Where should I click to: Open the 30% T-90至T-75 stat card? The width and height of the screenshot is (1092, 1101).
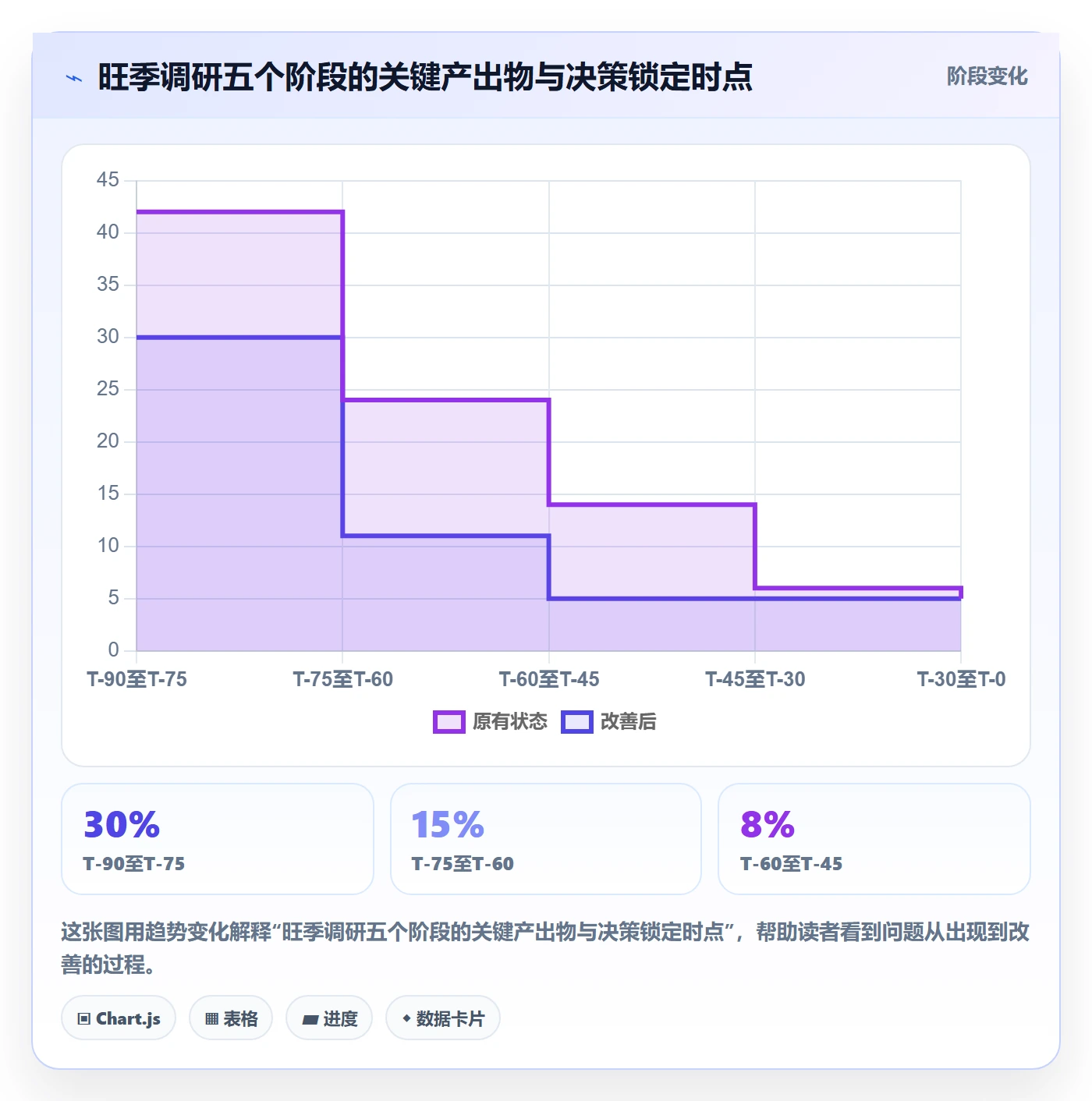pyautogui.click(x=218, y=839)
